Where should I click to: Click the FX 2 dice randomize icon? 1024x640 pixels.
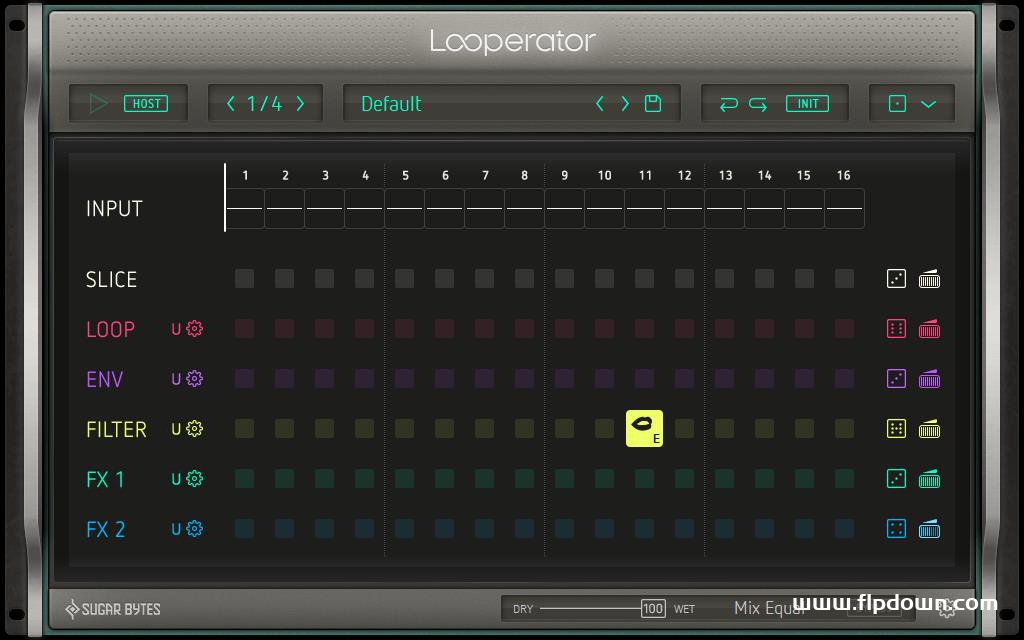tap(897, 529)
